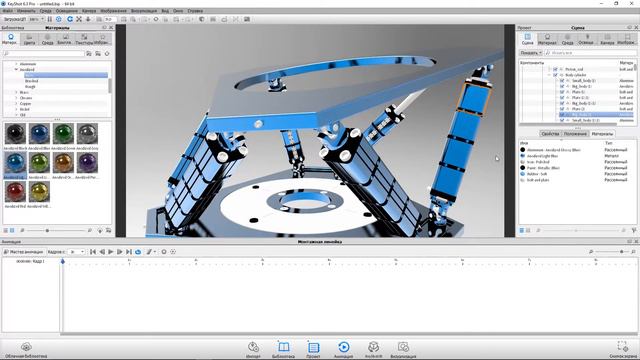Open the Camera (Камера) menu
Image resolution: width=640 pixels, height=360 pixels.
(89, 11)
